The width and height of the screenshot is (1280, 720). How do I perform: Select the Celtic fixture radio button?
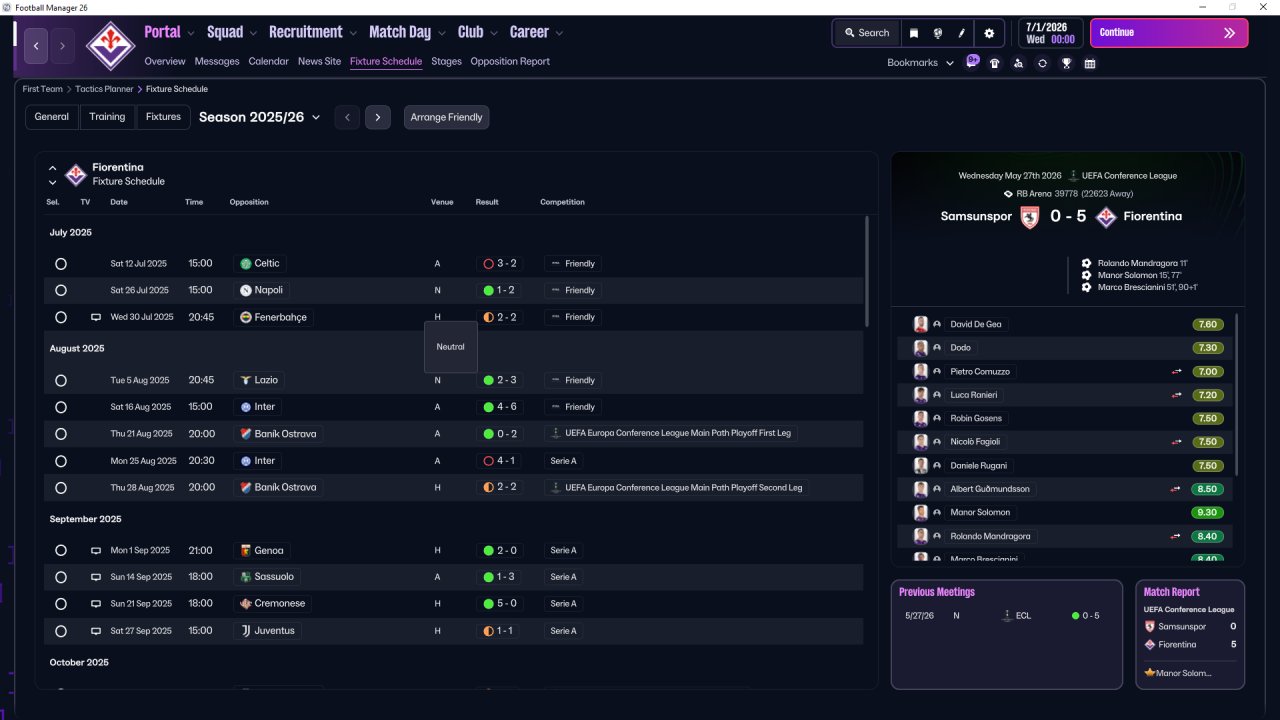(x=61, y=264)
